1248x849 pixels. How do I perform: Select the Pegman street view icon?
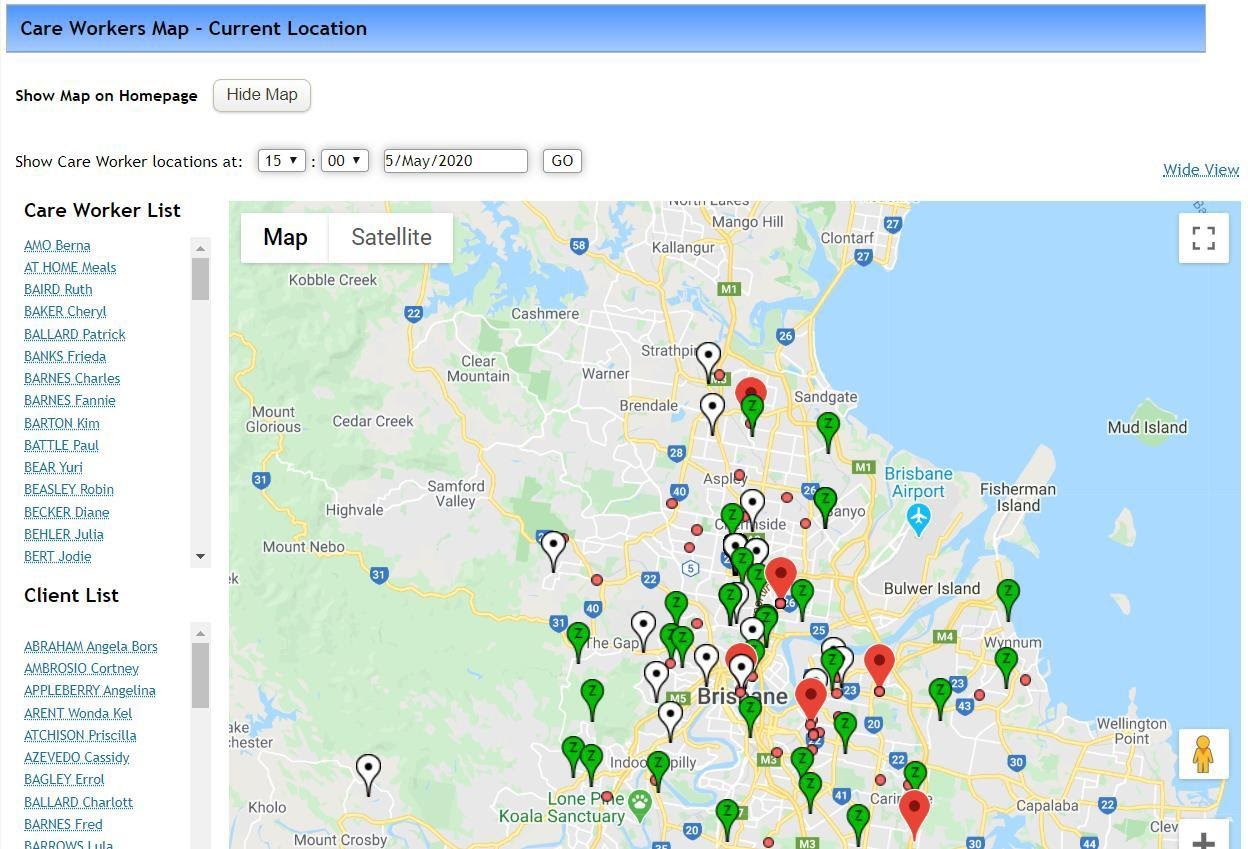(1202, 754)
